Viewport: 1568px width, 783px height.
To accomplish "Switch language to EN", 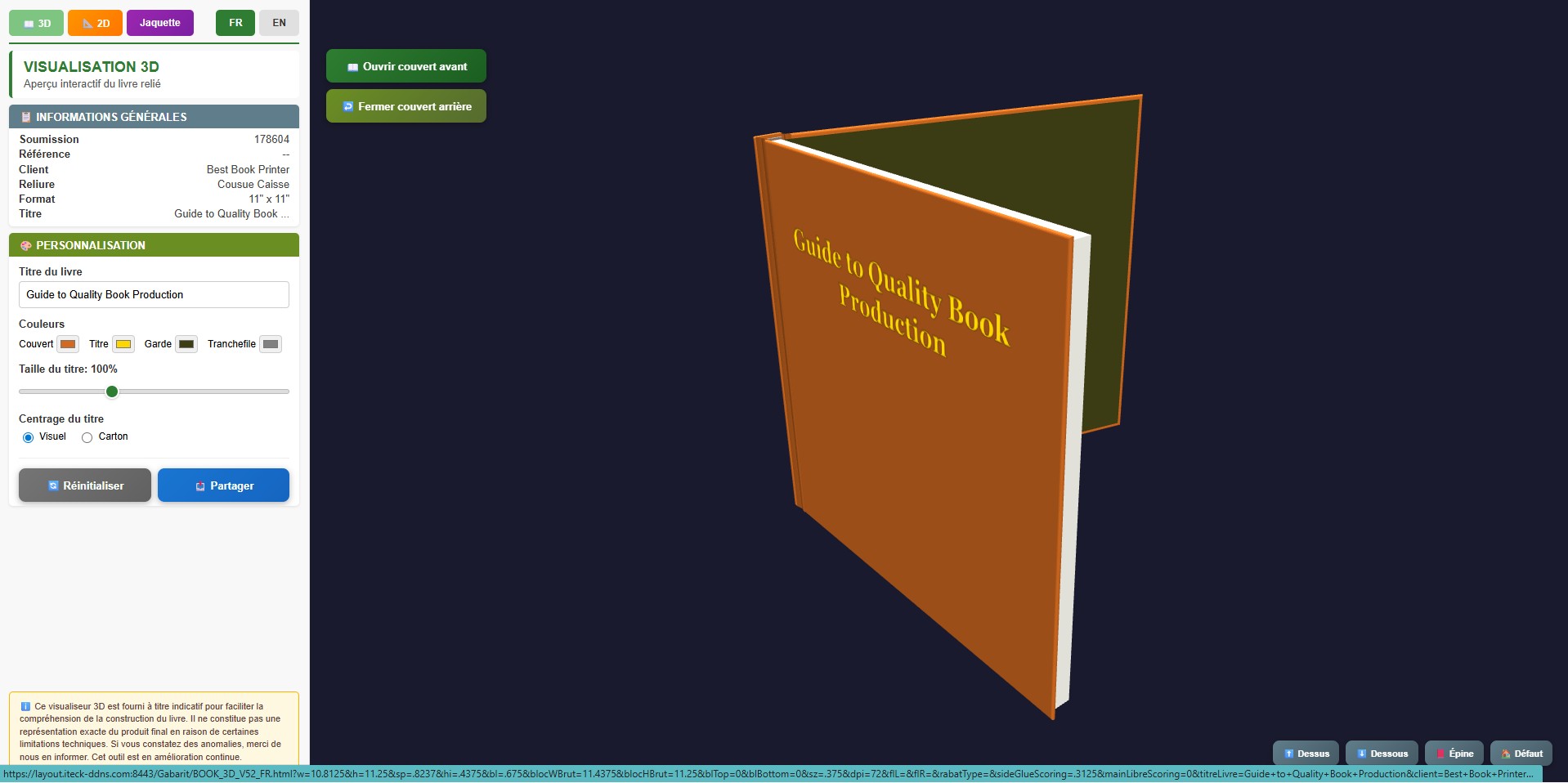I will click(279, 23).
